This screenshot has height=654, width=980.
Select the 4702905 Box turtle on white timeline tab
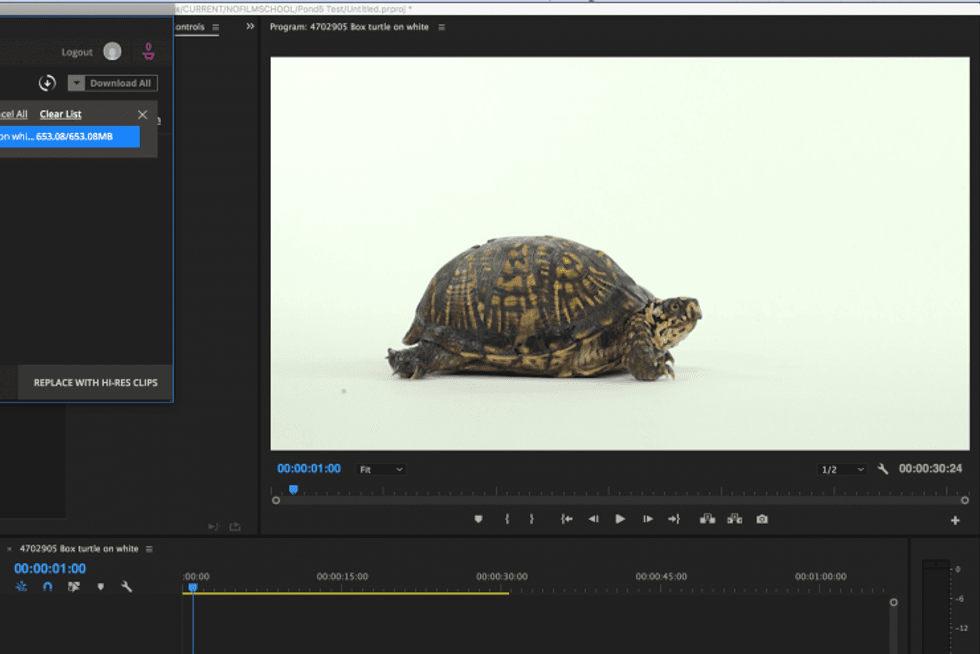click(x=79, y=548)
